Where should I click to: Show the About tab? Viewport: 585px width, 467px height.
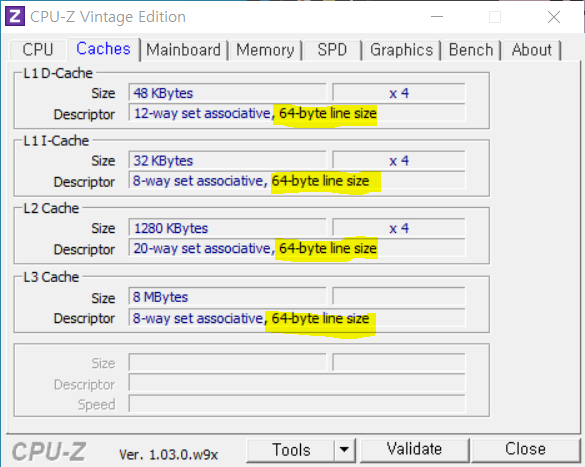[x=532, y=50]
